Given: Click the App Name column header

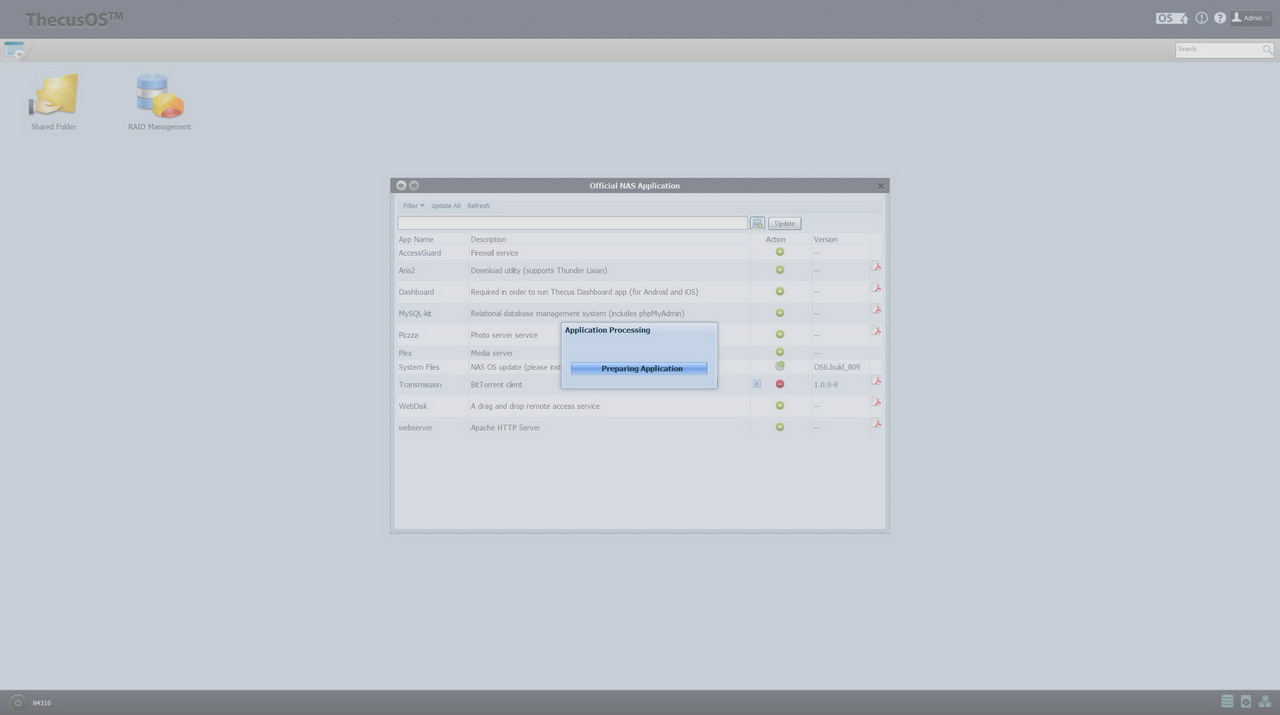Looking at the screenshot, I should 416,239.
